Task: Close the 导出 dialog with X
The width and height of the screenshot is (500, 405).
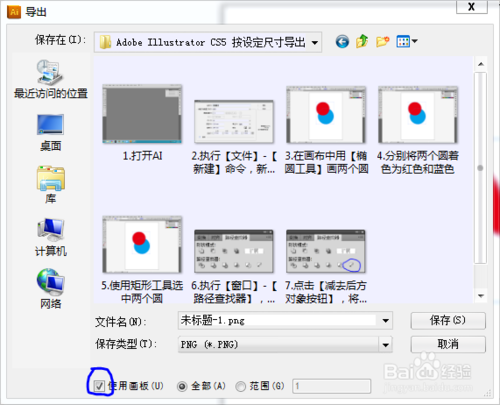Action: point(472,7)
